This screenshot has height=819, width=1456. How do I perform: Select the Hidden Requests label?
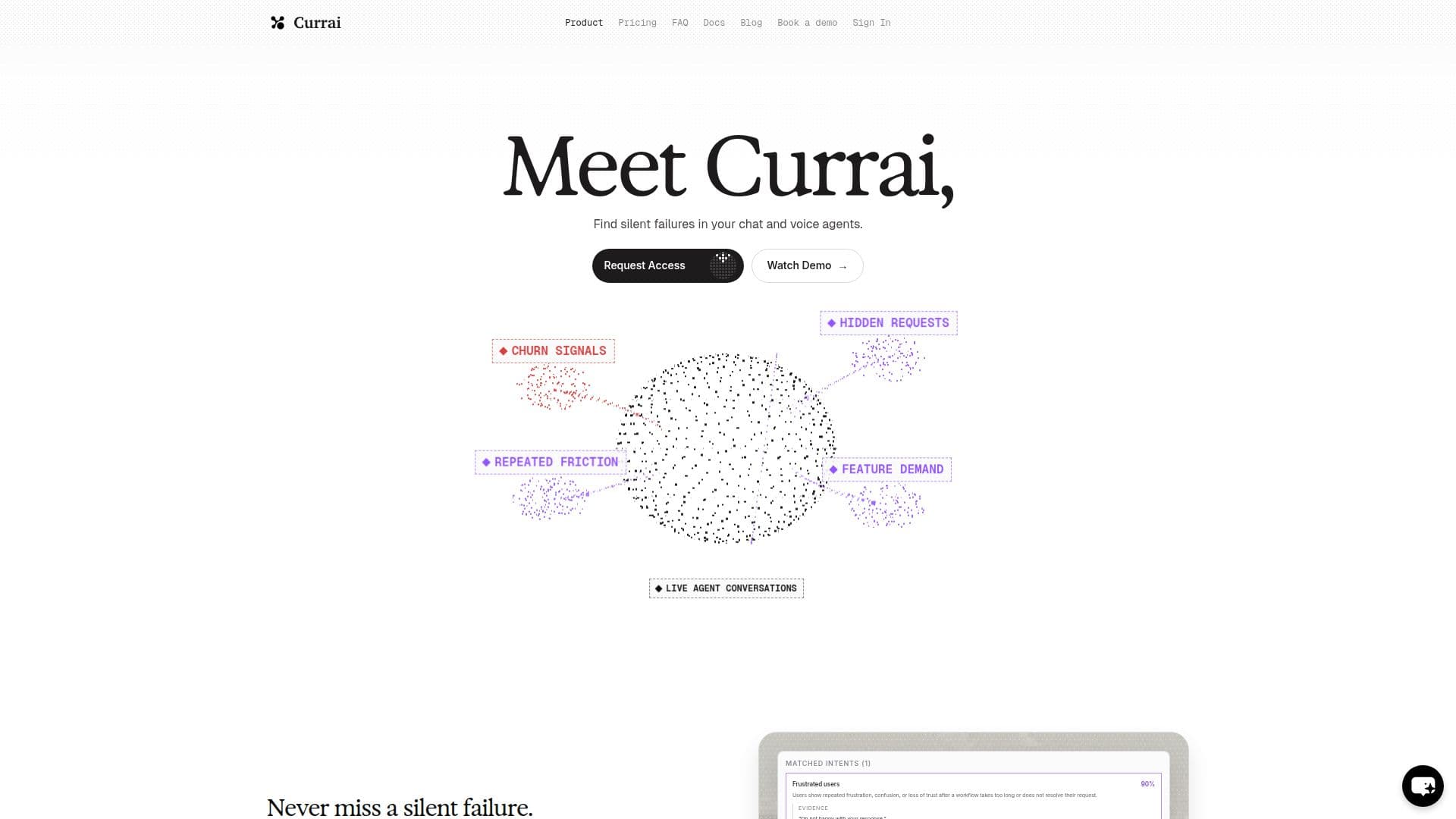(x=888, y=323)
